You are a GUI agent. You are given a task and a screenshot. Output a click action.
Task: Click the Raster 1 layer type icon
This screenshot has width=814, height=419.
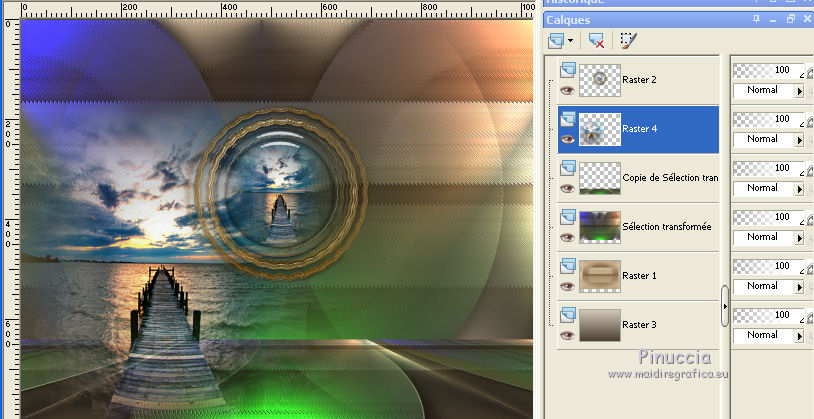[x=568, y=266]
